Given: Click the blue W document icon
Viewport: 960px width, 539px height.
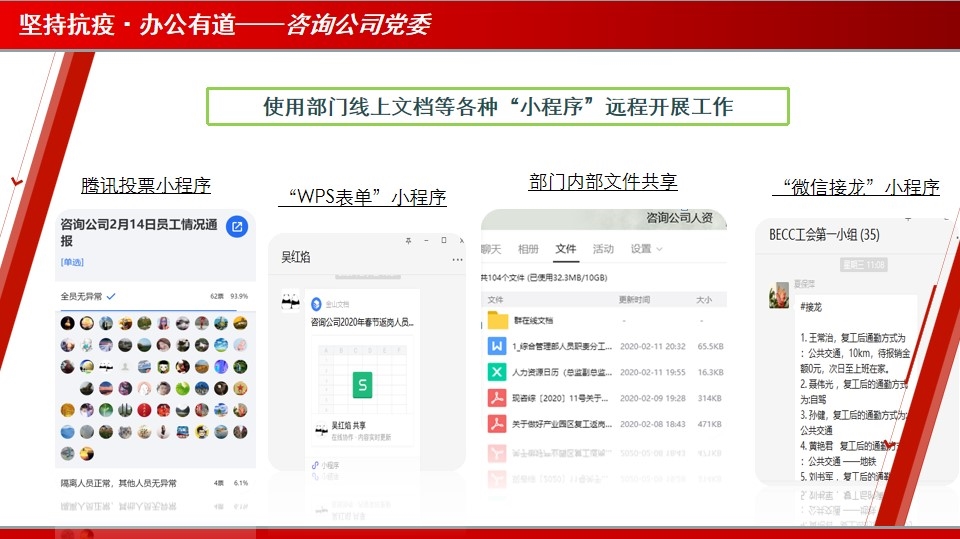Looking at the screenshot, I should click(497, 346).
